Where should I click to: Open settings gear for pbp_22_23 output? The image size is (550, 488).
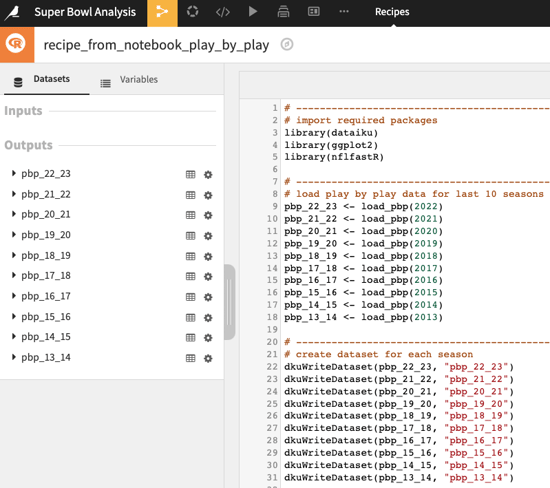click(x=208, y=174)
